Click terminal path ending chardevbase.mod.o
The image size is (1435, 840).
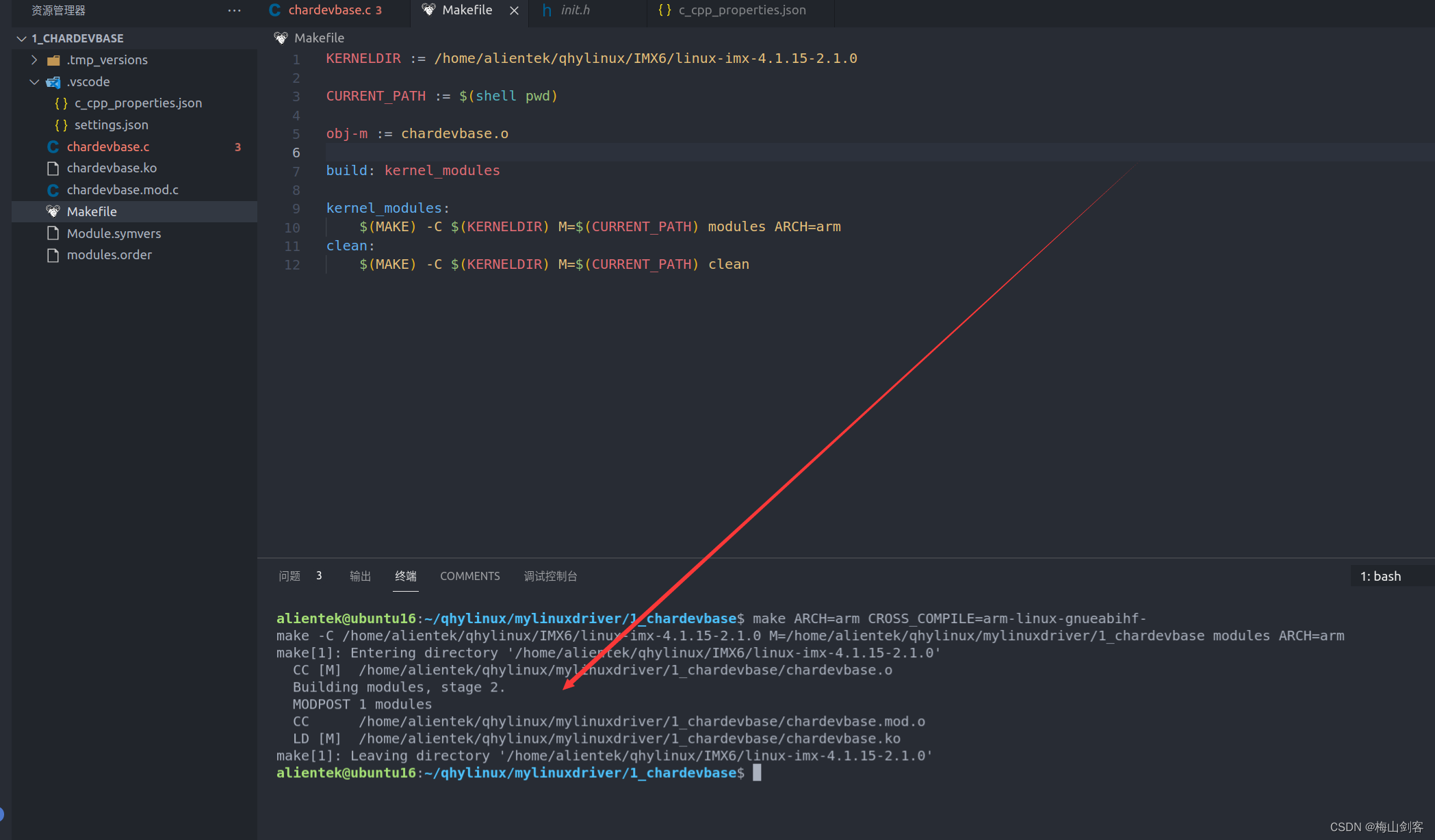[642, 721]
